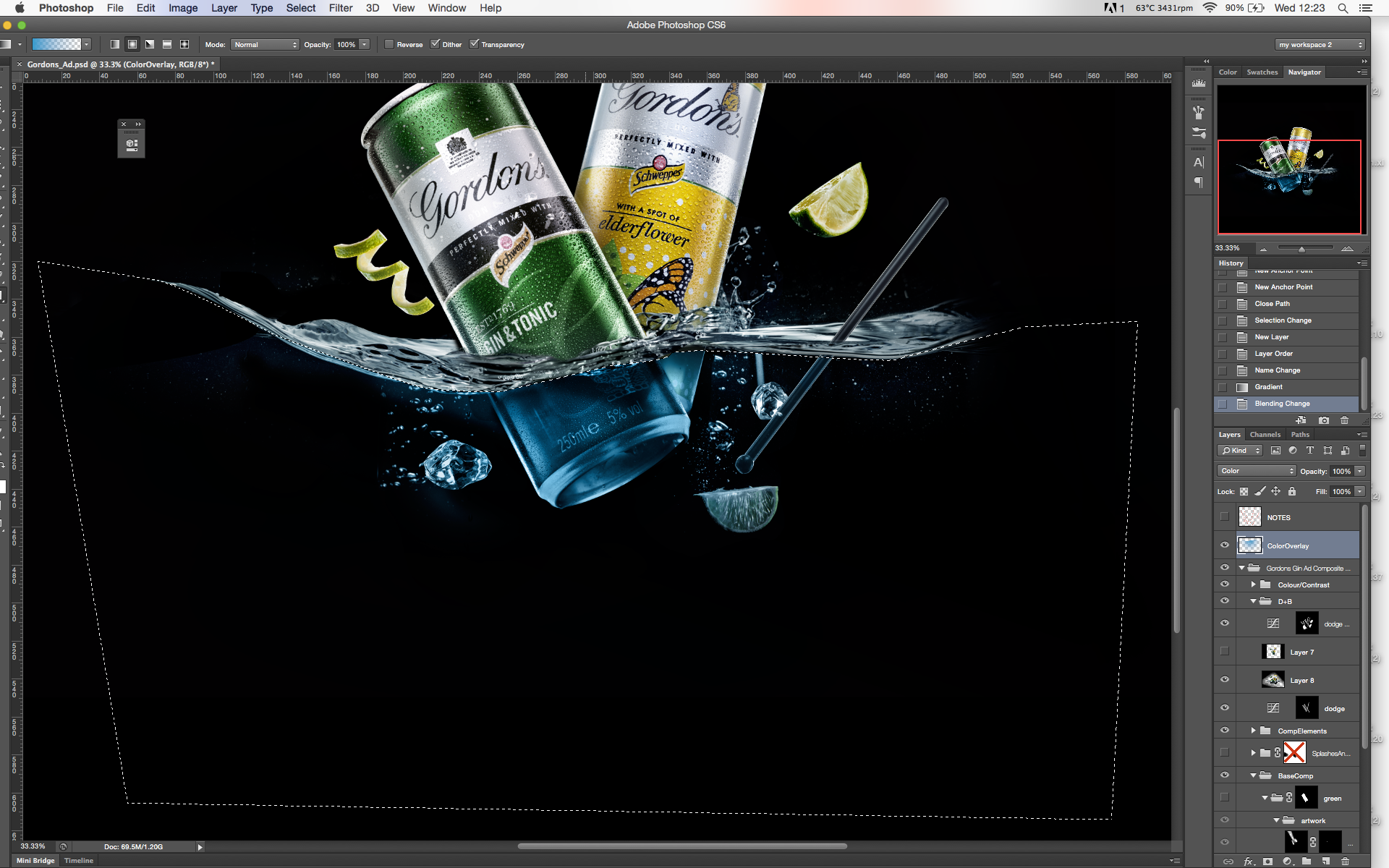Collapse the BaseComp group
The width and height of the screenshot is (1389, 868).
click(x=1254, y=775)
